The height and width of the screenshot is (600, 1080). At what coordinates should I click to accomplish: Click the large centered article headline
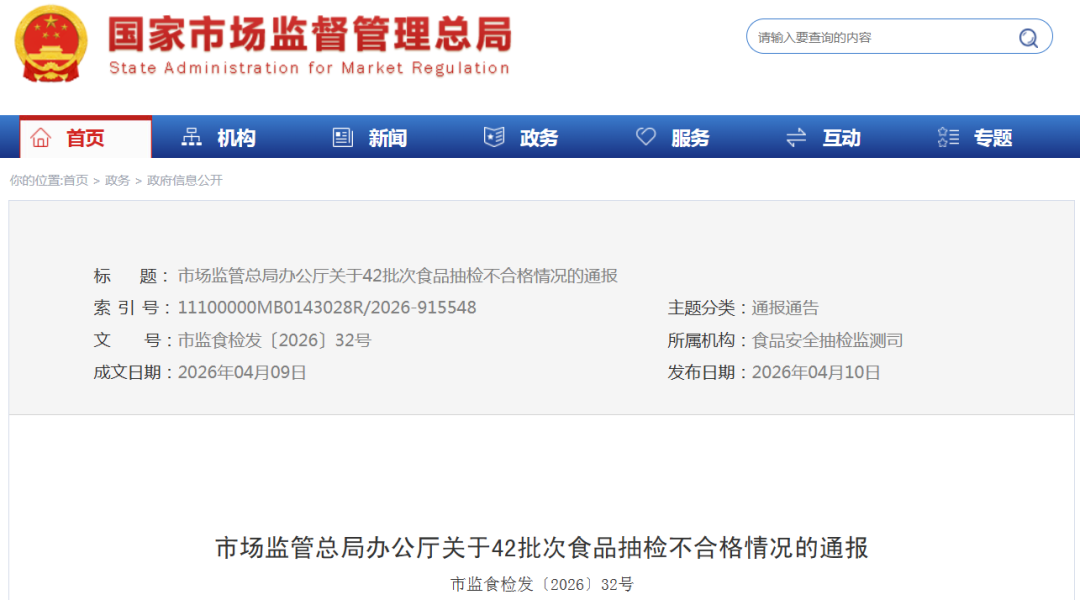(542, 548)
